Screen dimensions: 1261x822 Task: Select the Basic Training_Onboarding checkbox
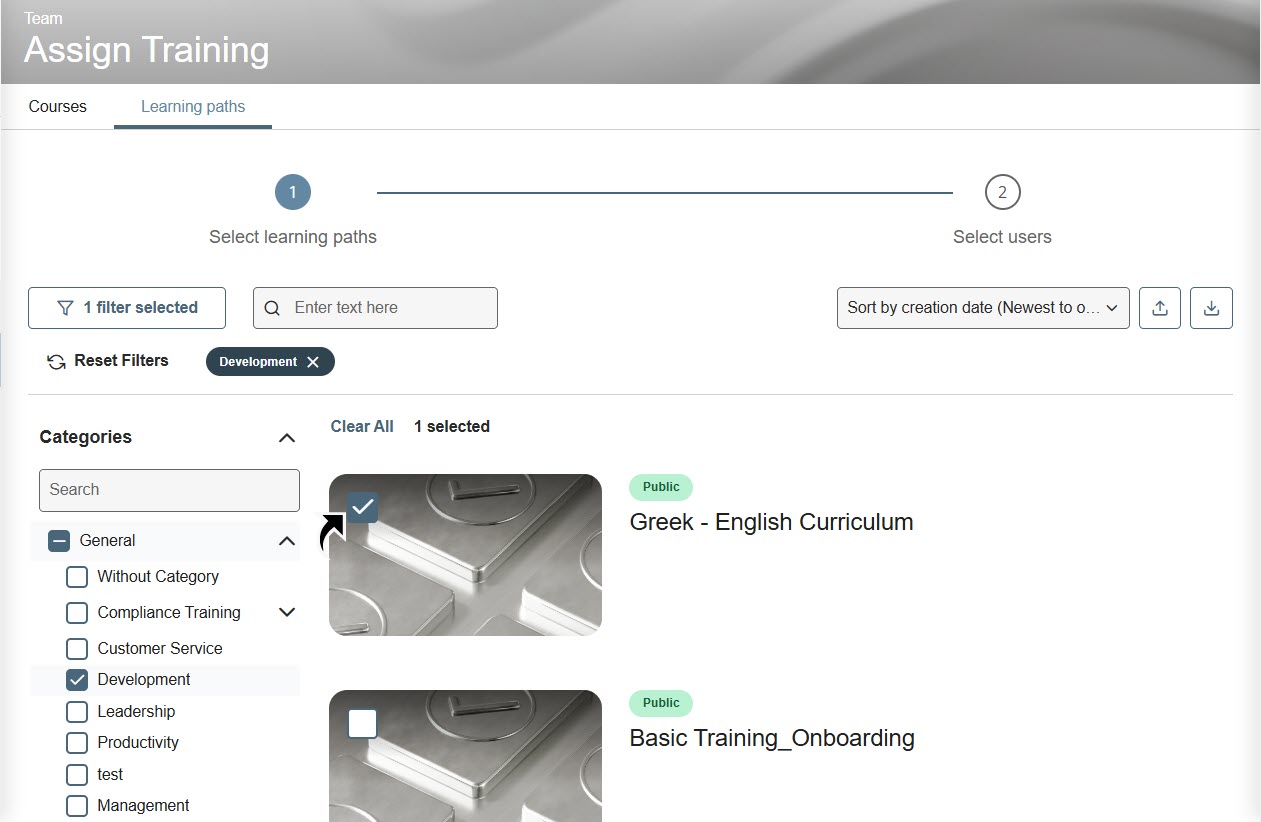click(x=362, y=723)
